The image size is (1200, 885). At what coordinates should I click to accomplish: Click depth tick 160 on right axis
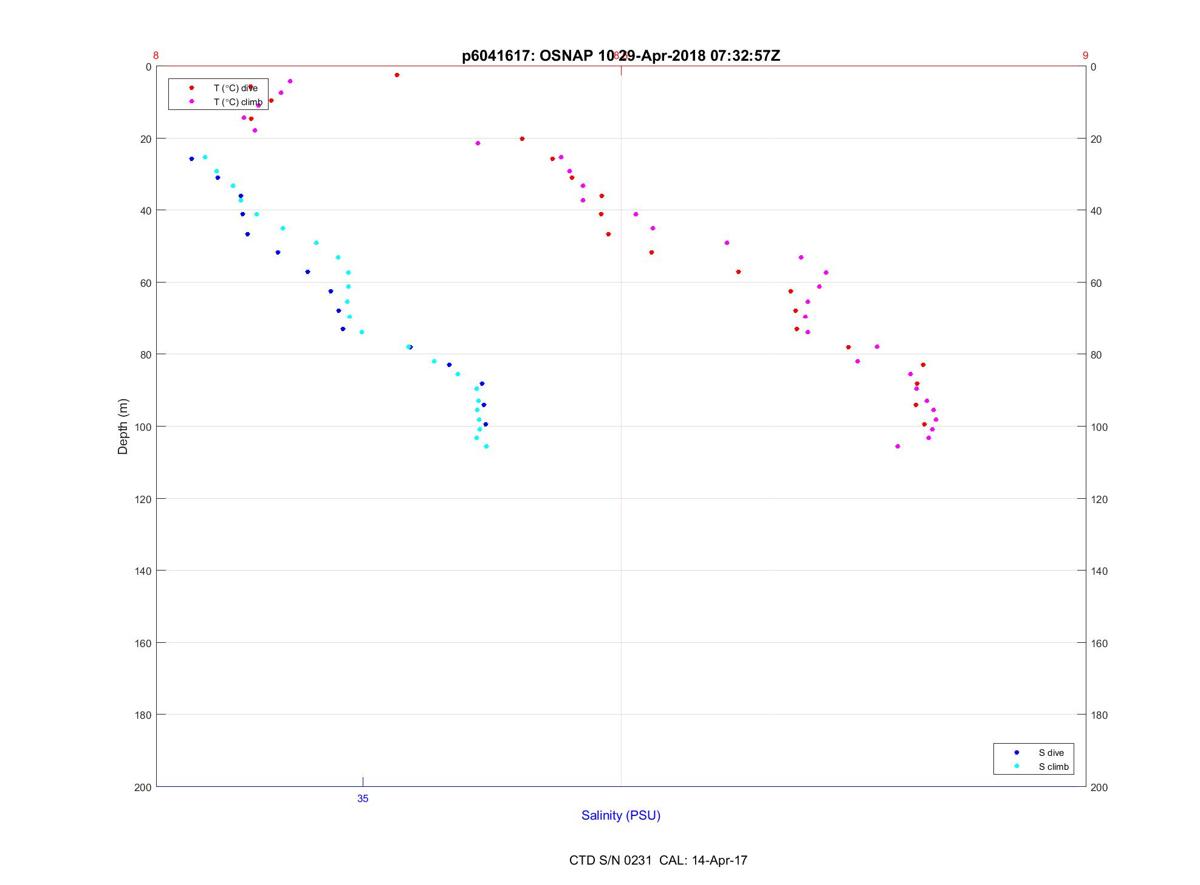point(1100,643)
